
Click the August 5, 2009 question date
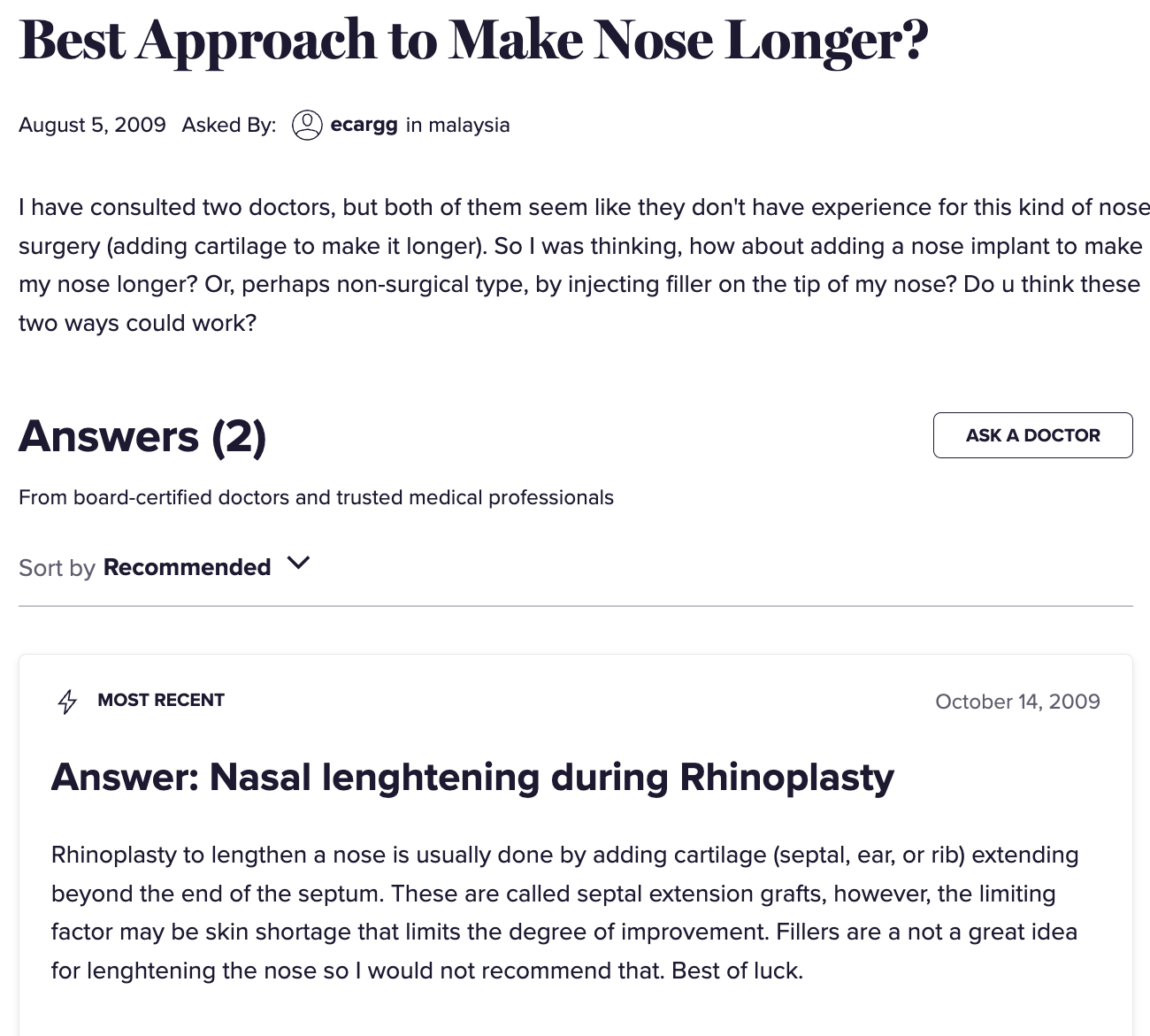[x=92, y=125]
